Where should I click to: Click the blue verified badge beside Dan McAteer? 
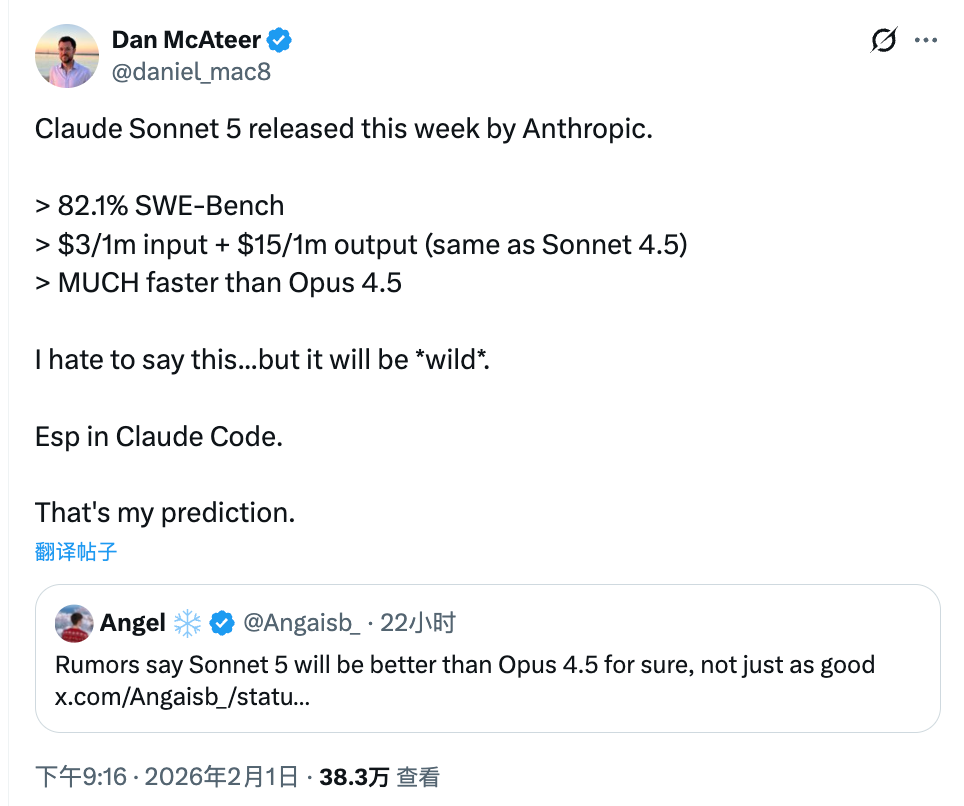click(278, 40)
